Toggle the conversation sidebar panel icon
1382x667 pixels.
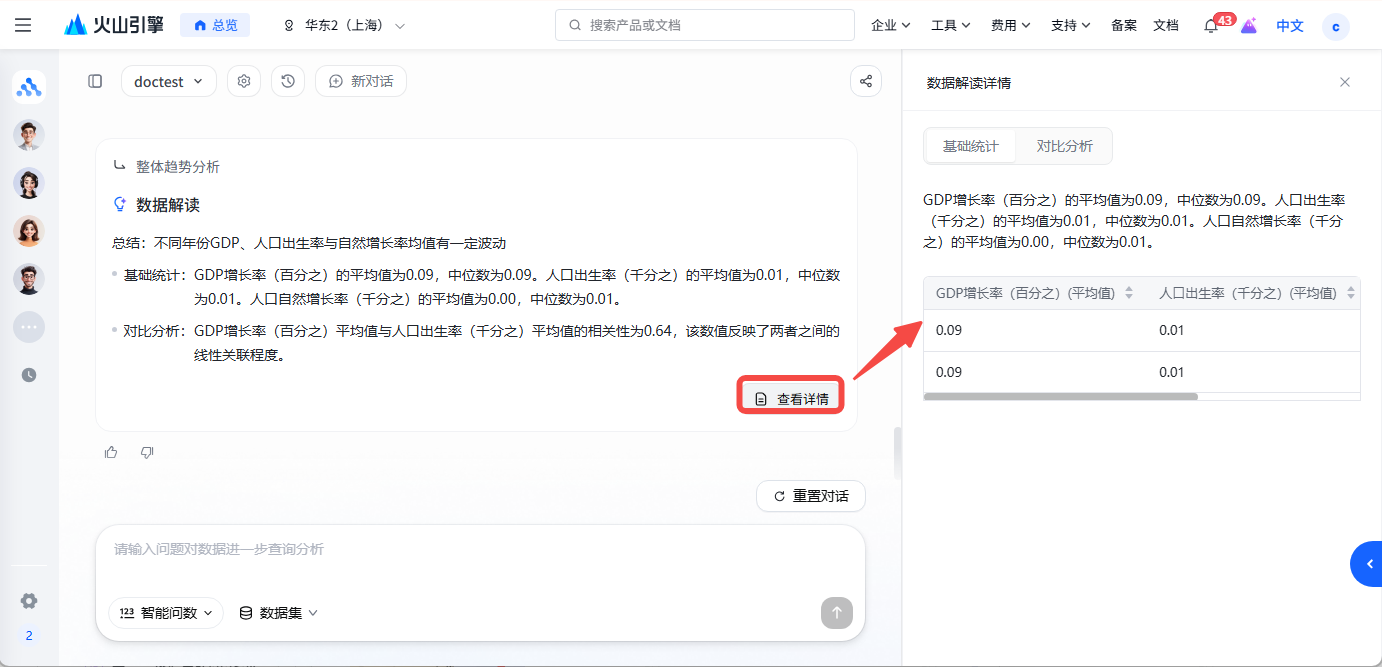point(95,81)
